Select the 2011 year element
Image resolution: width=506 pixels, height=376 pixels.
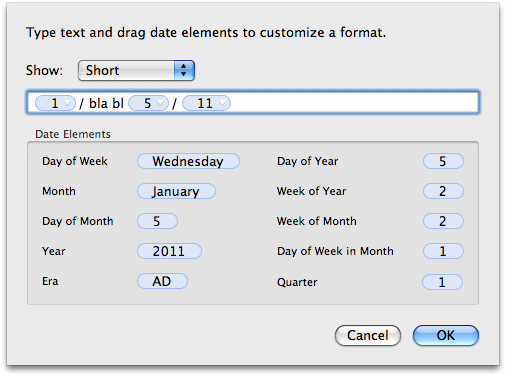pos(169,251)
